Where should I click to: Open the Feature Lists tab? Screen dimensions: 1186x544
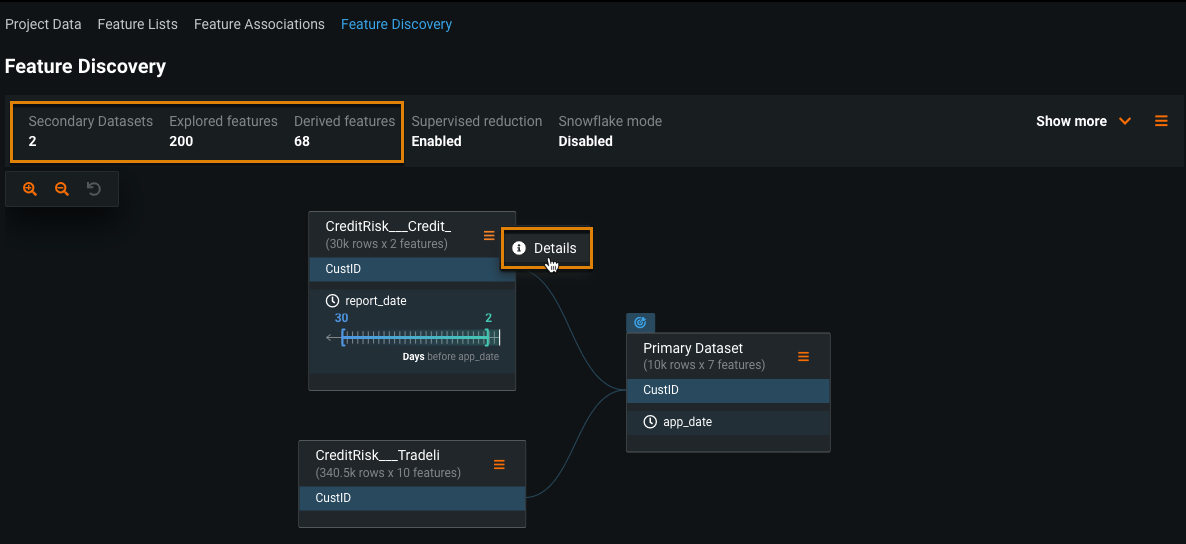(137, 24)
